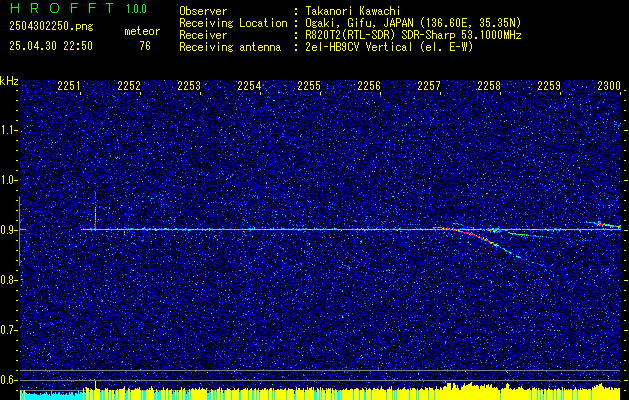This screenshot has height=400, width=629.
Task: Click the 2258 time marker
Action: (489, 86)
